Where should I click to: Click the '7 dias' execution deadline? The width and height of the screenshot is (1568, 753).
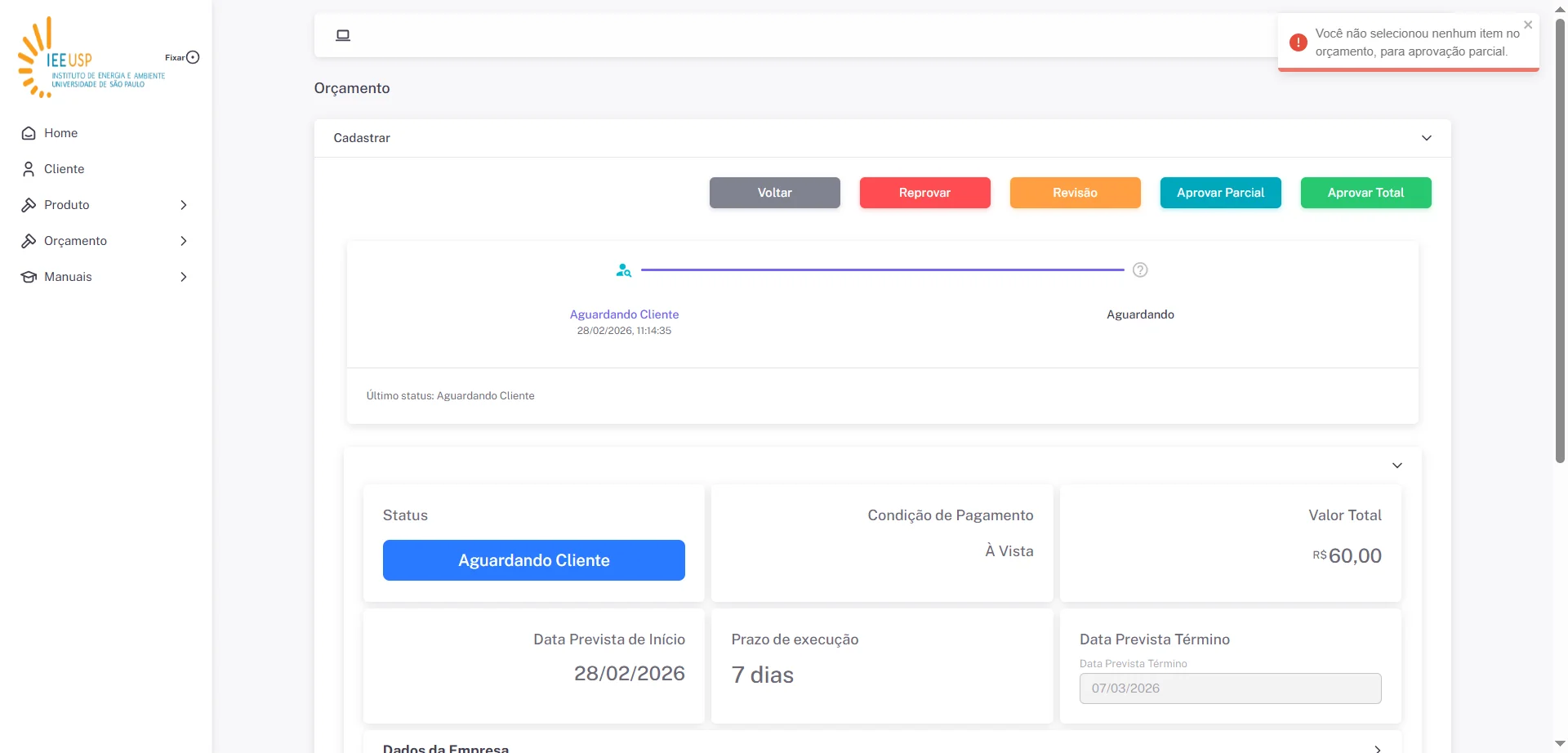pyautogui.click(x=763, y=675)
